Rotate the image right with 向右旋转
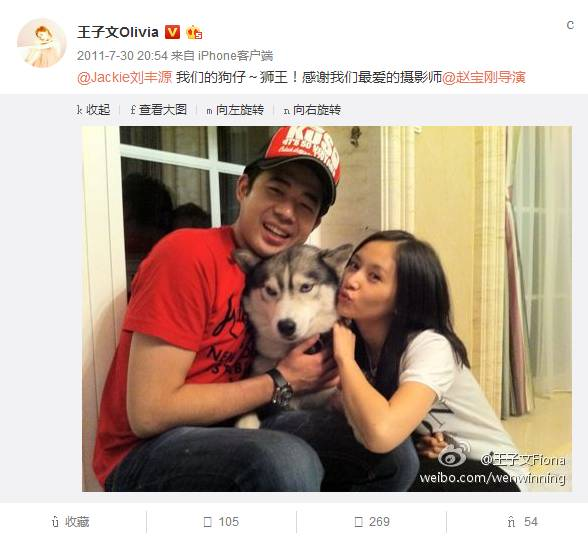Image resolution: width=588 pixels, height=538 pixels. (x=312, y=110)
